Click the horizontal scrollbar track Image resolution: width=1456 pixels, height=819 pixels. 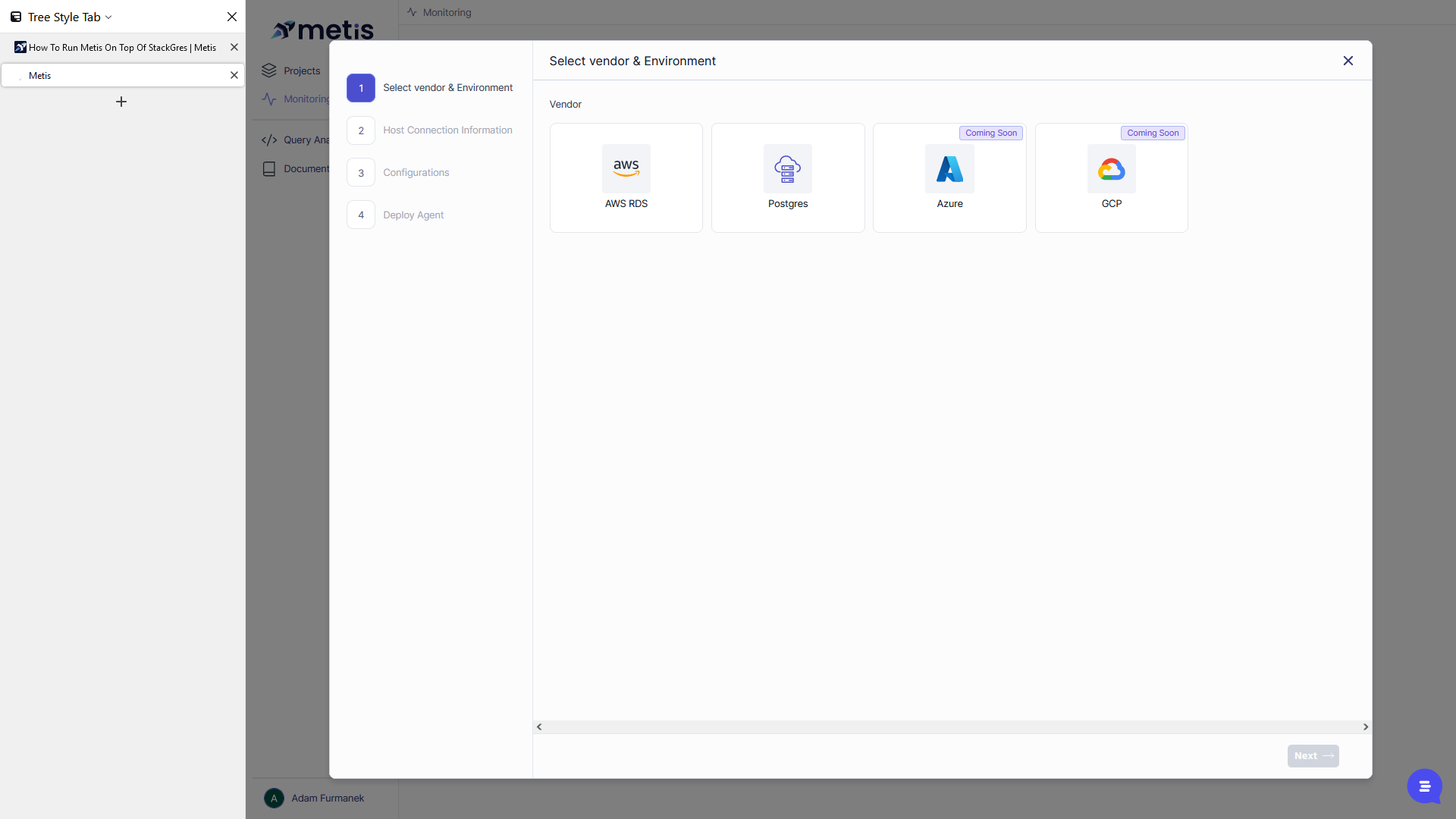click(952, 726)
